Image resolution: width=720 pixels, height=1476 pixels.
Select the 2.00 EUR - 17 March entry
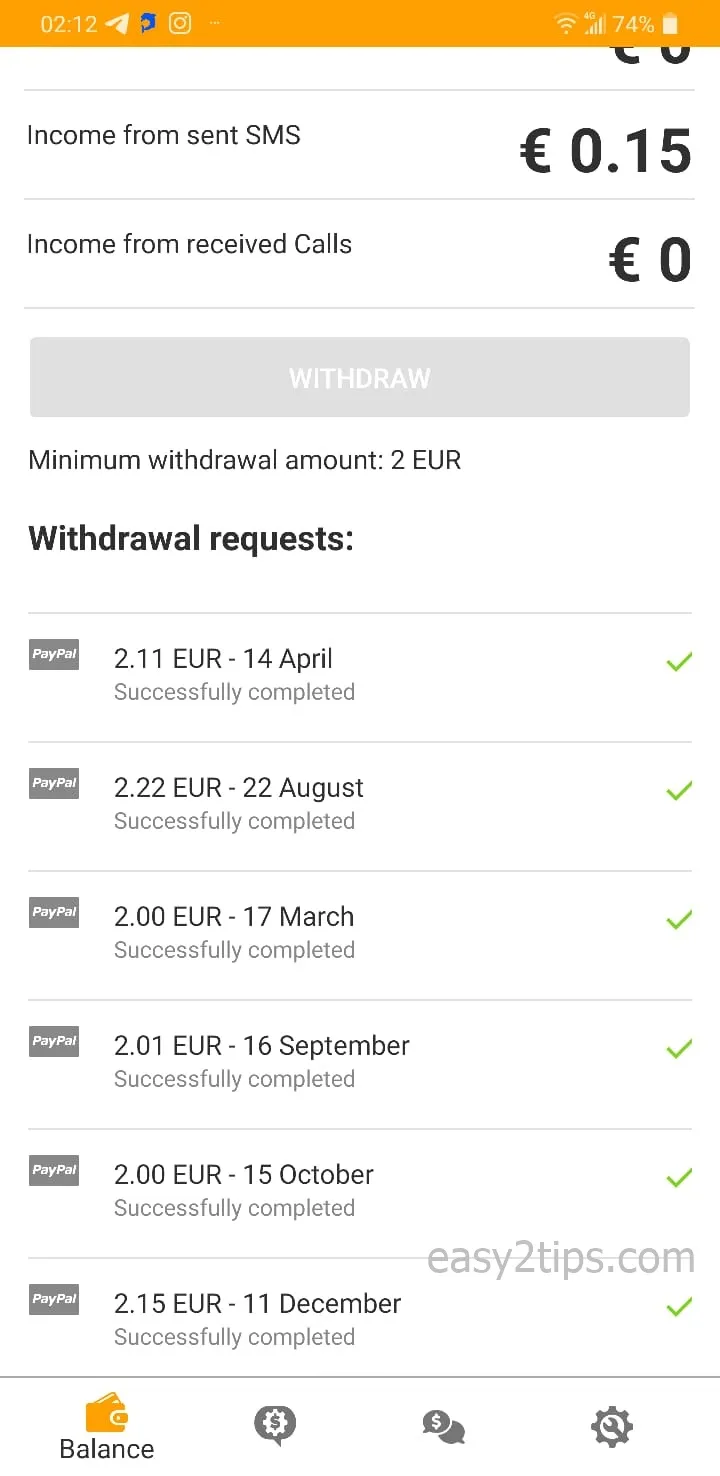tap(360, 935)
